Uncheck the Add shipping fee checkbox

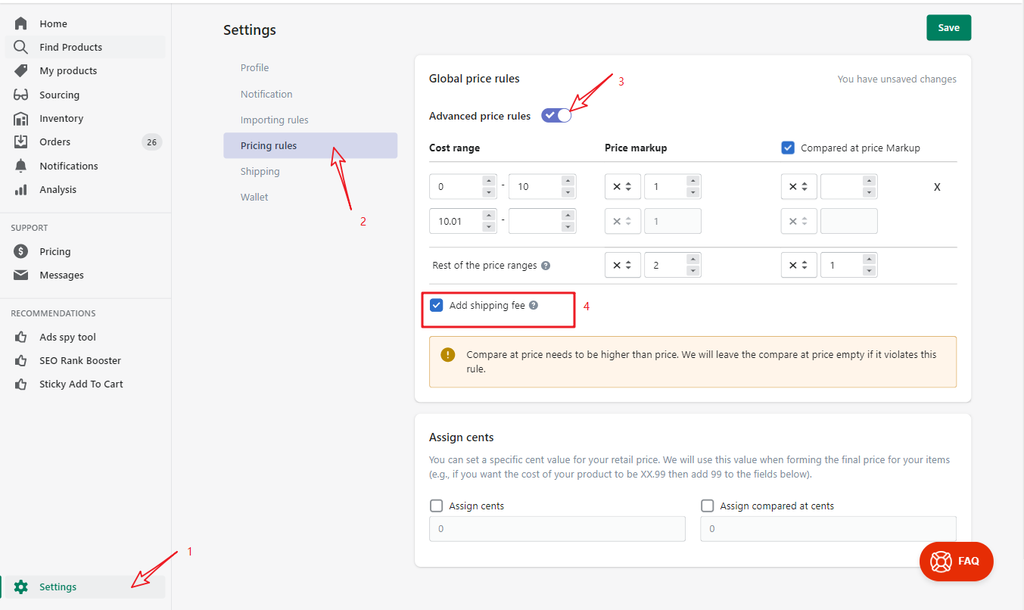pyautogui.click(x=436, y=305)
